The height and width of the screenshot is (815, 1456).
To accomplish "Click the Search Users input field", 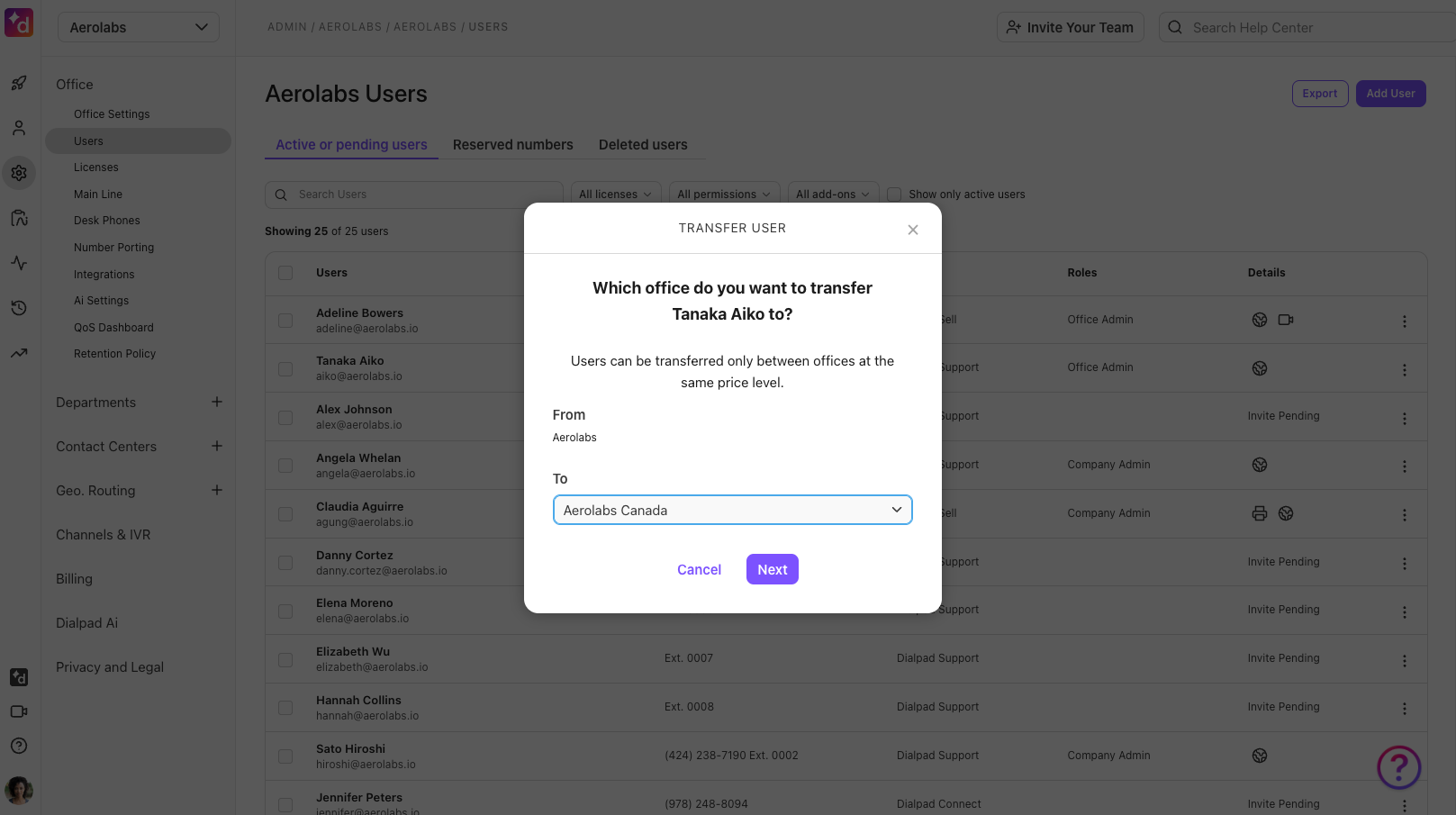I will pyautogui.click(x=414, y=195).
